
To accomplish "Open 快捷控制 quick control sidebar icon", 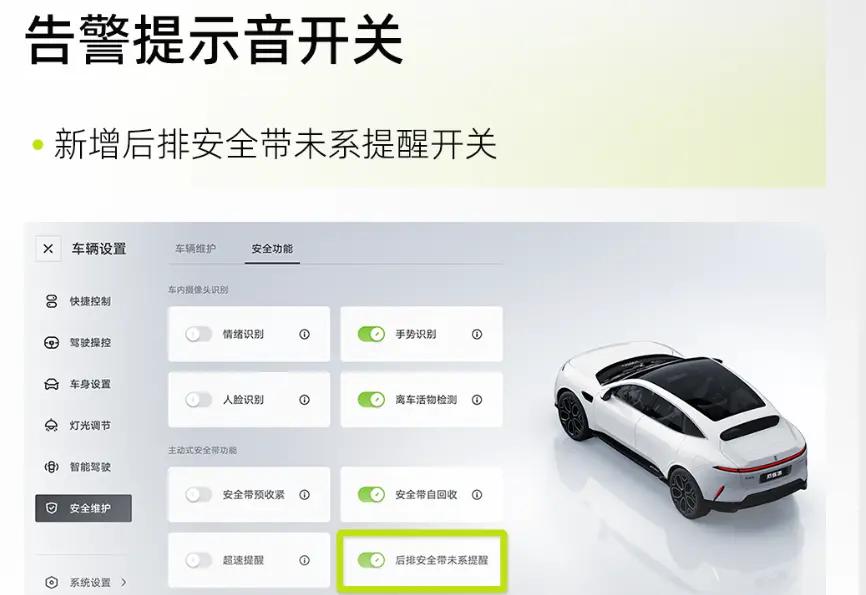I will [x=51, y=301].
